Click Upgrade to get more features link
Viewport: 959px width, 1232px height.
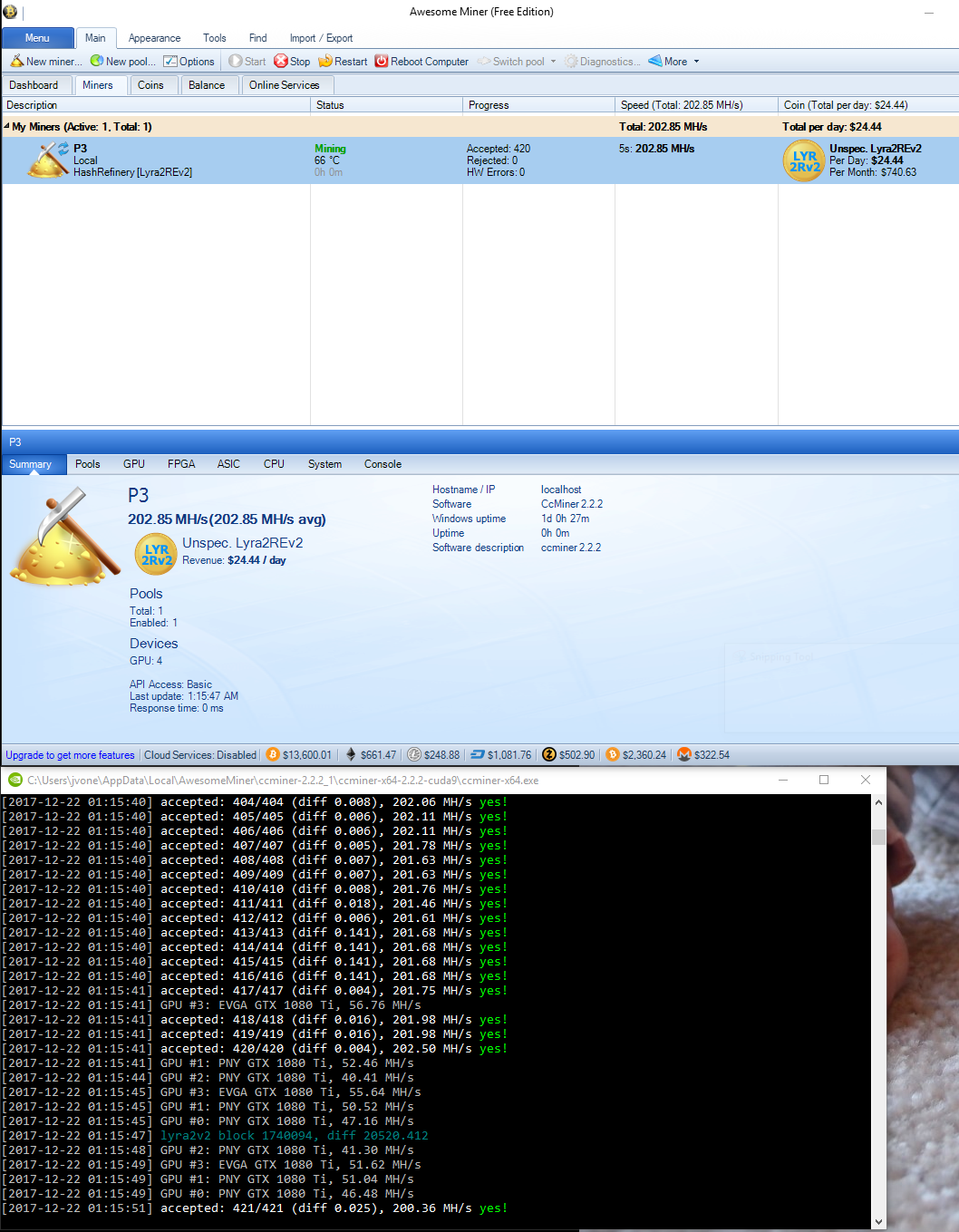70,755
